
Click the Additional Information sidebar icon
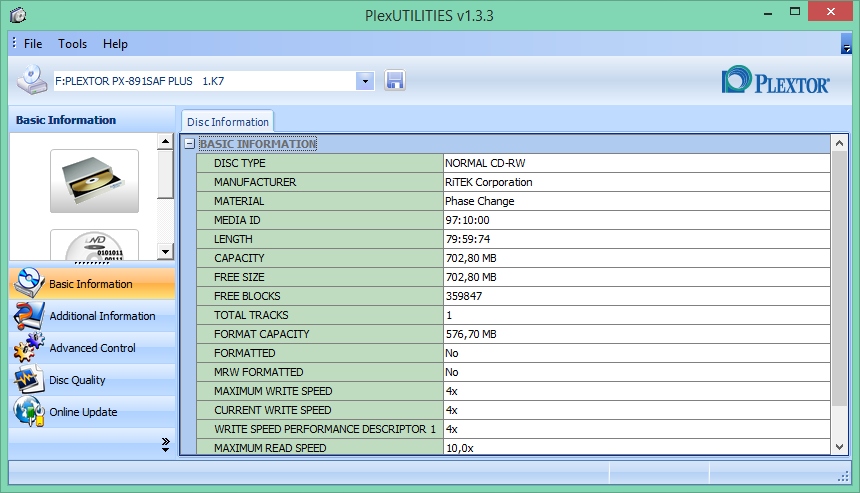click(x=28, y=316)
